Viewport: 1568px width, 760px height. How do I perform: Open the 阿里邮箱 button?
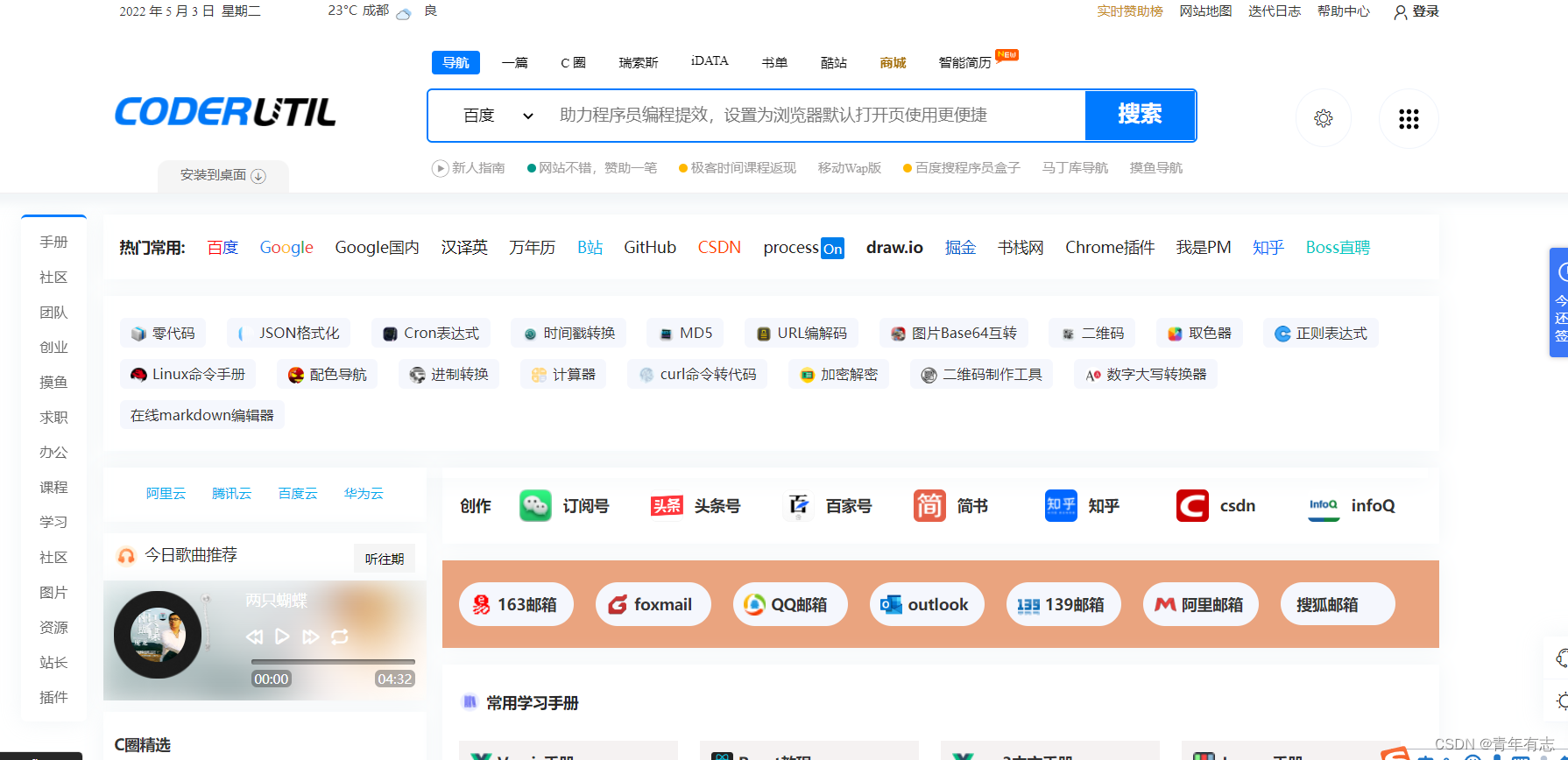[1200, 604]
